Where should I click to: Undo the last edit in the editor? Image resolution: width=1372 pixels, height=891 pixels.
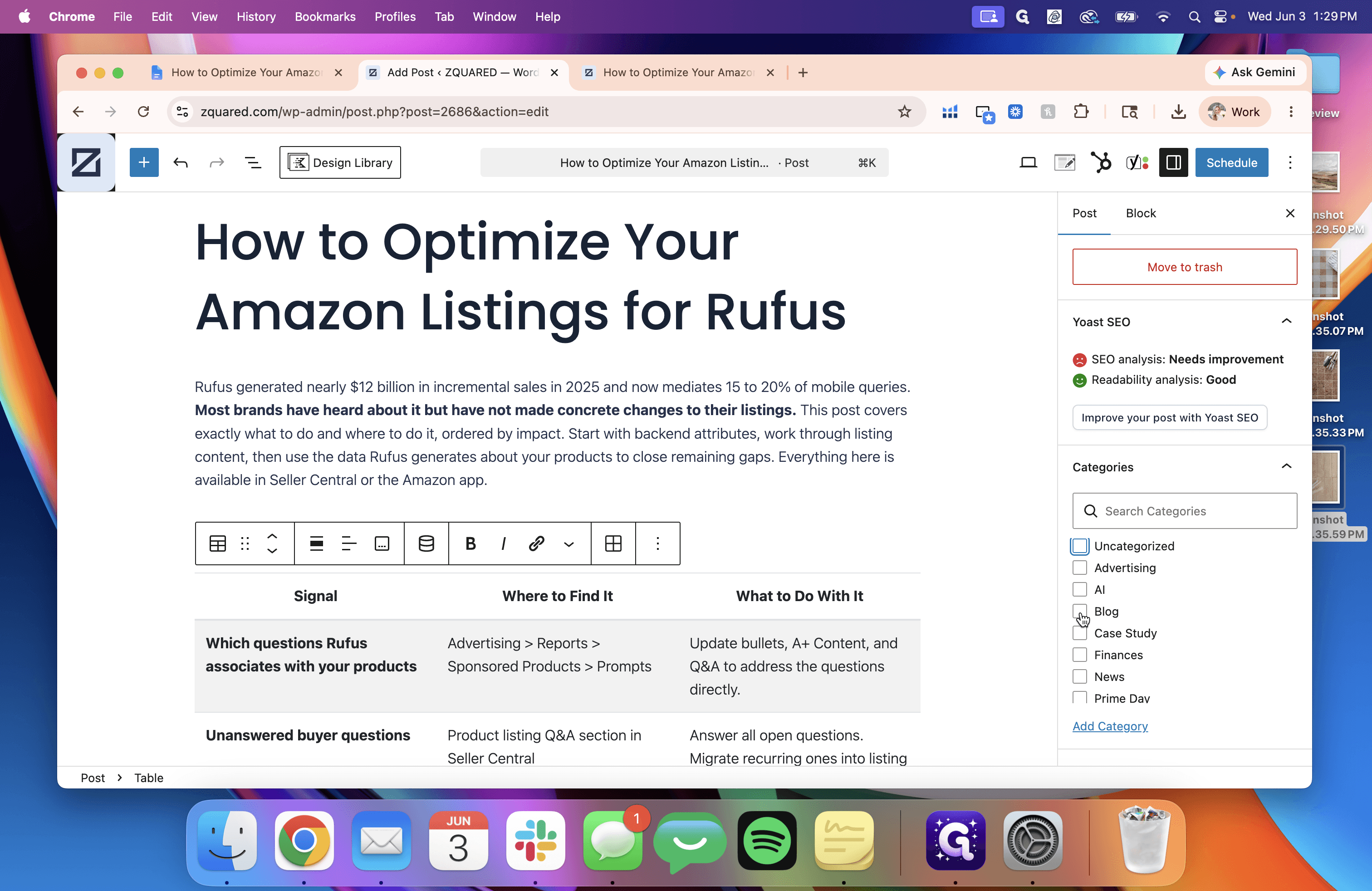pyautogui.click(x=181, y=162)
